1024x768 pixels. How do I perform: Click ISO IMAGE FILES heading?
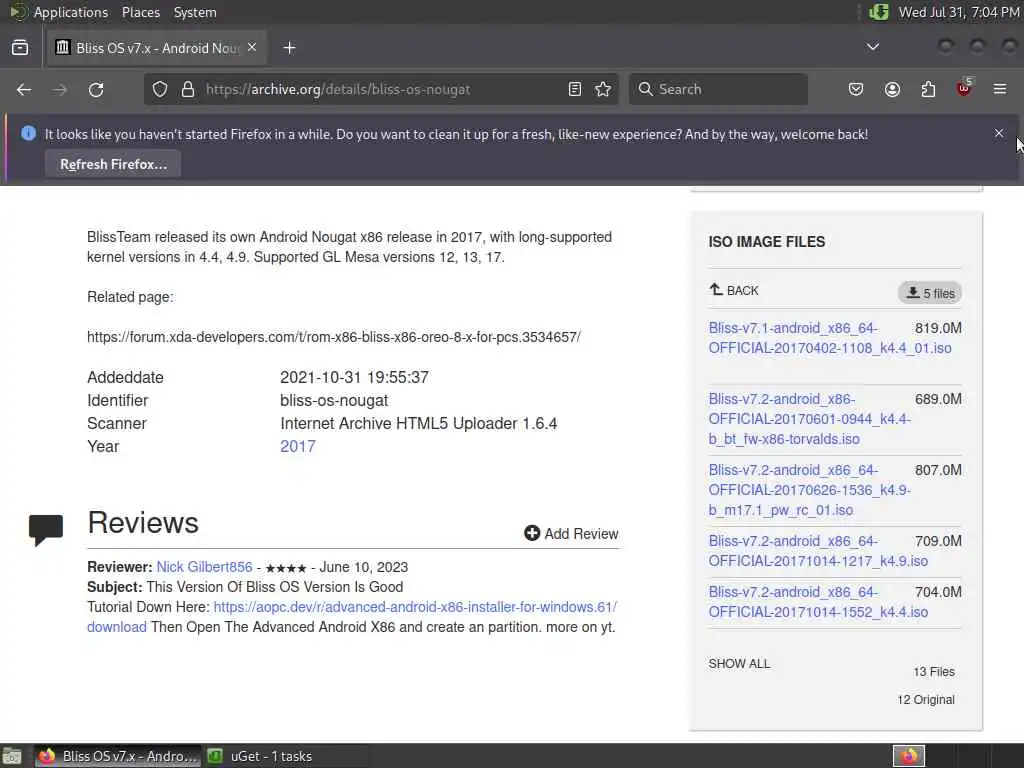(x=767, y=242)
